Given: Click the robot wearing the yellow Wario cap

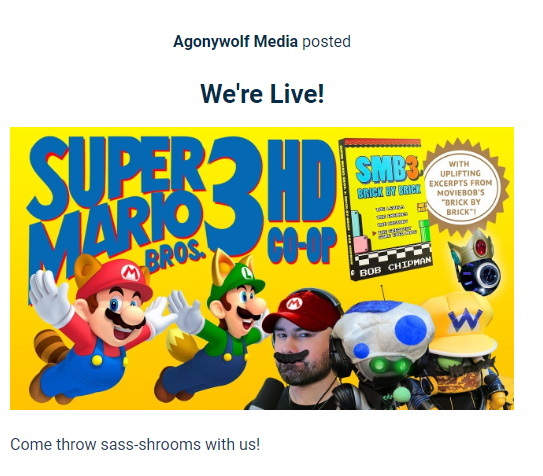Looking at the screenshot, I should point(466,350).
